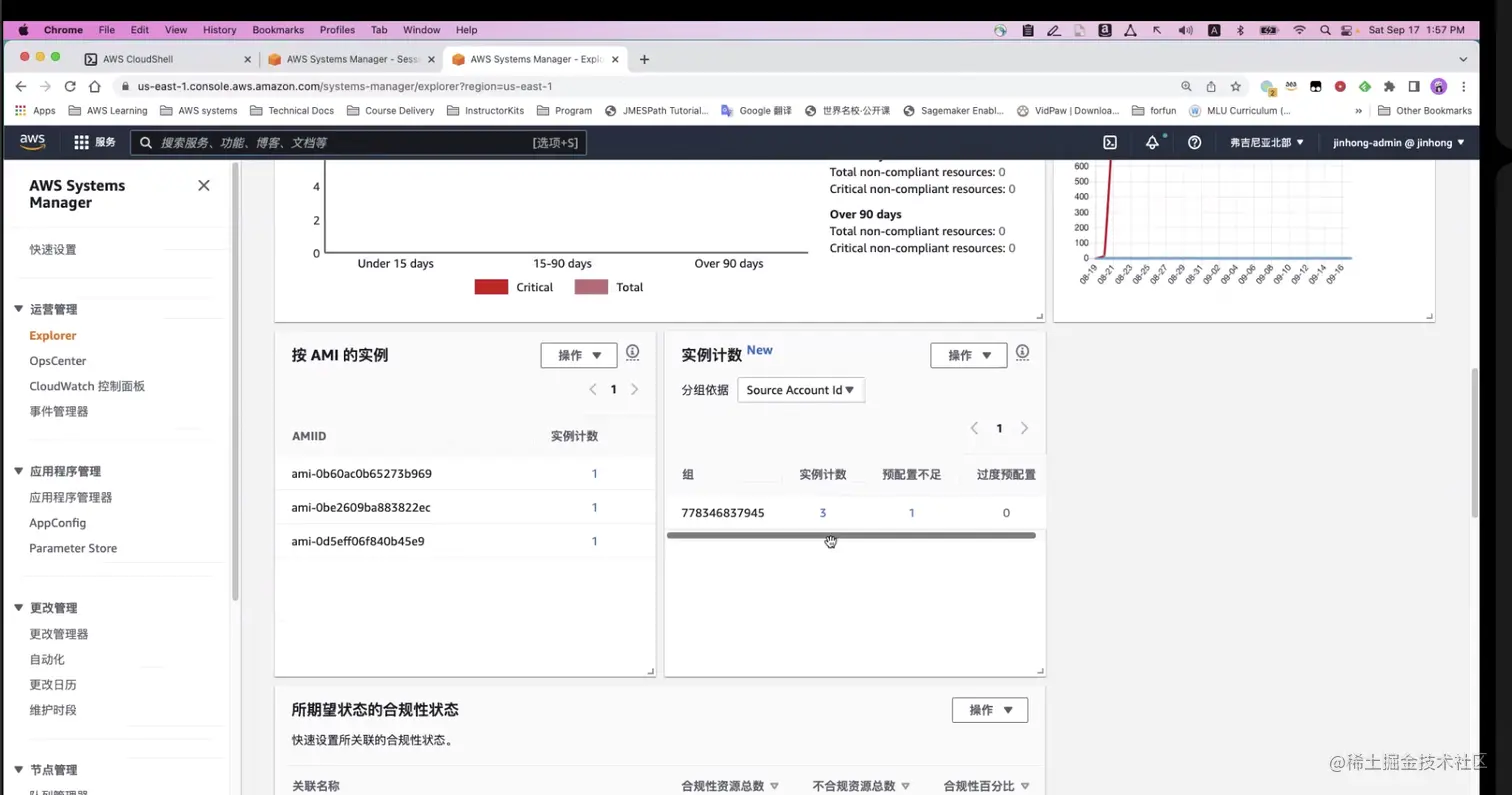Screen dimensions: 1512x795
Task: Open macOS Spotlight search
Action: (x=1326, y=30)
